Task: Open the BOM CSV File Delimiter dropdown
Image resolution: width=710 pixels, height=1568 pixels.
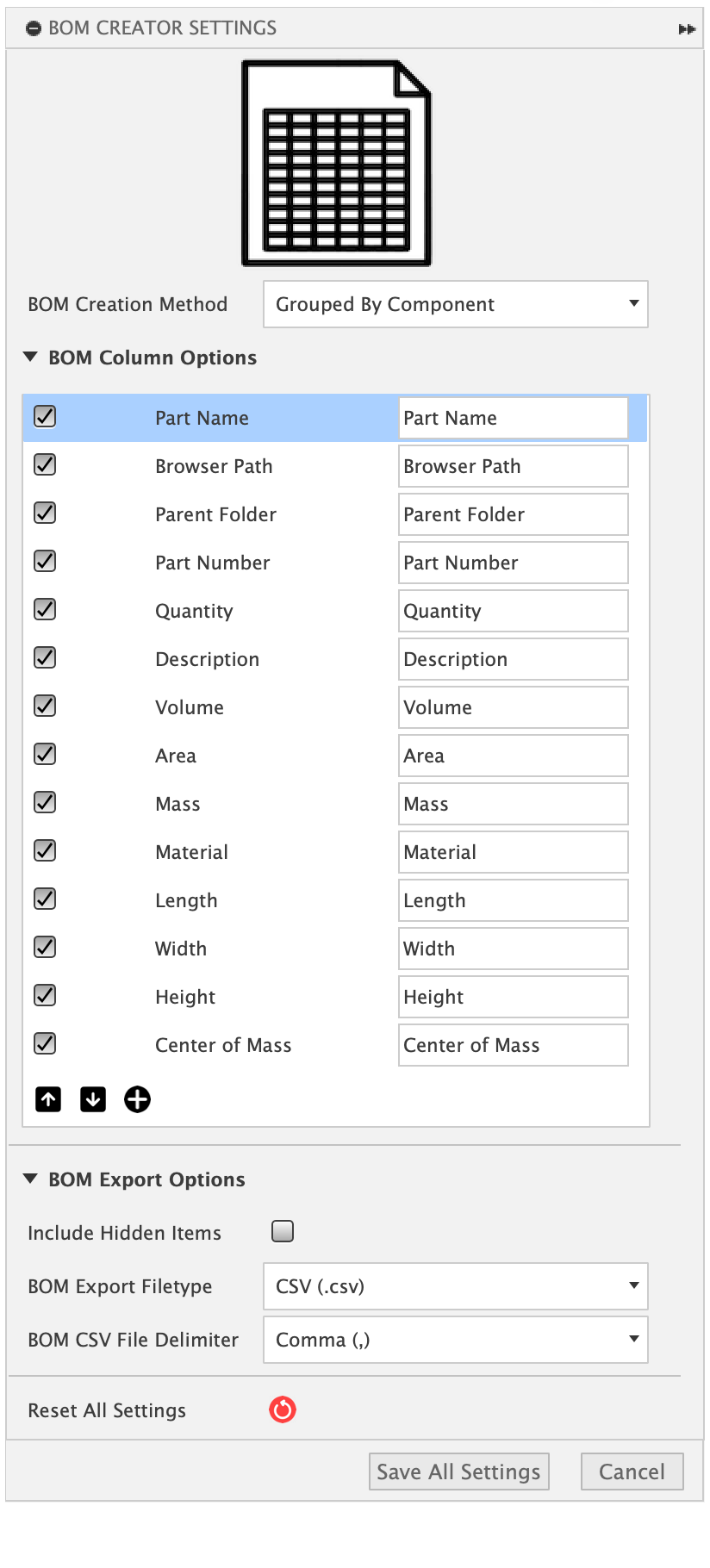Action: 455,1340
